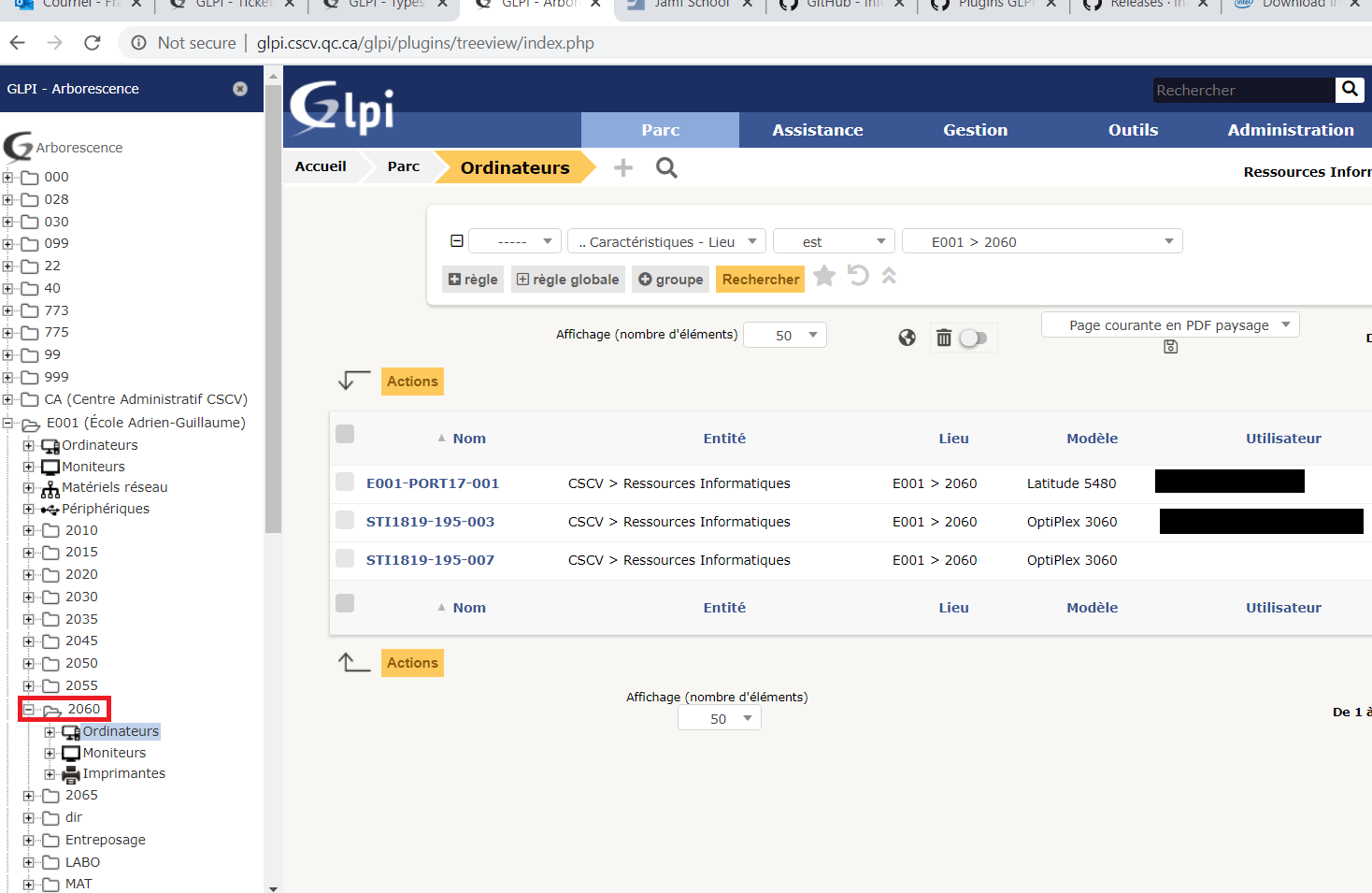
Task: Open the 'Page courante en PDF paysage' dropdown
Action: 1170,324
